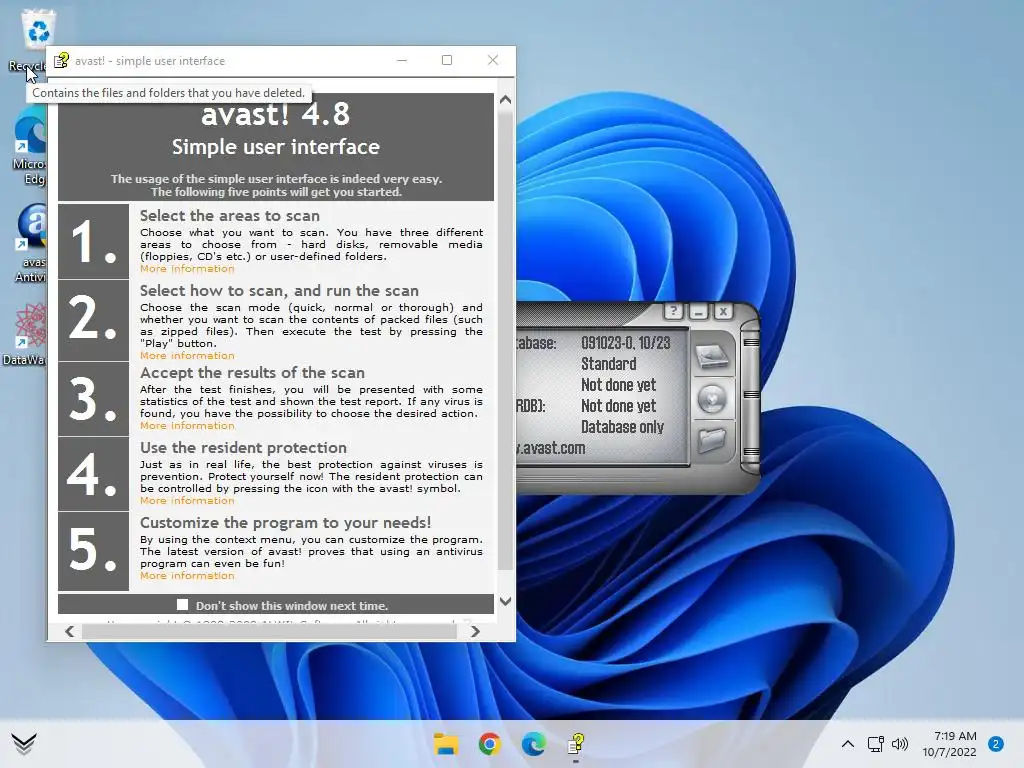Click the bottom slider grip on the avast player's right edge
Screen dimensions: 1024x768
point(751,452)
